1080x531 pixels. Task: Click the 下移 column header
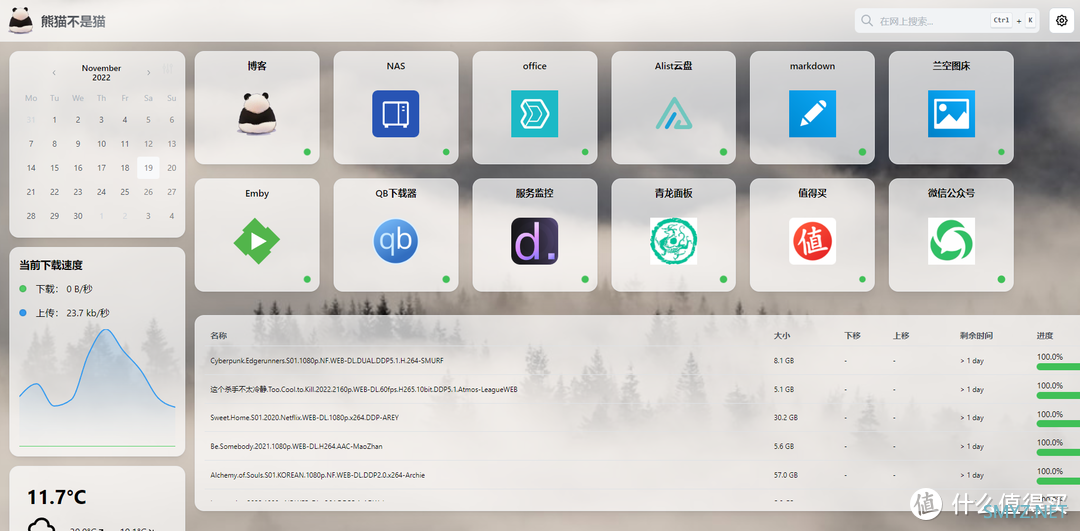coord(852,335)
